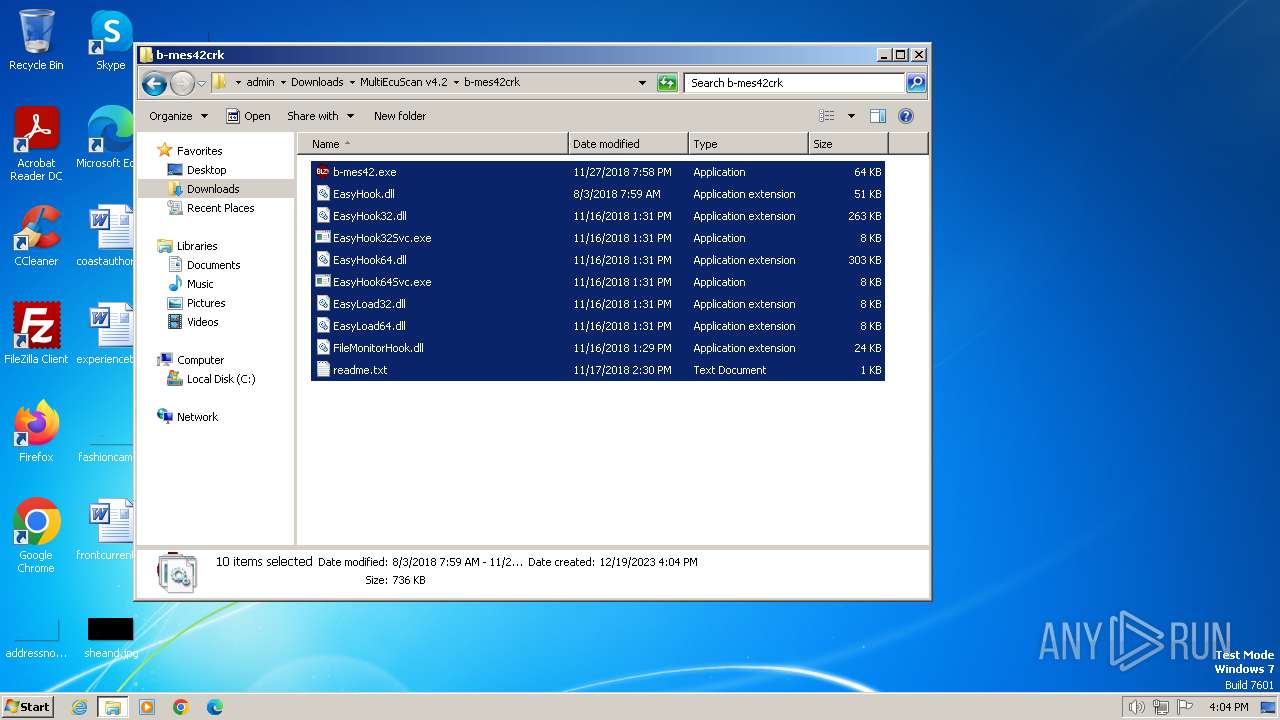Click the New folder button

pos(400,116)
